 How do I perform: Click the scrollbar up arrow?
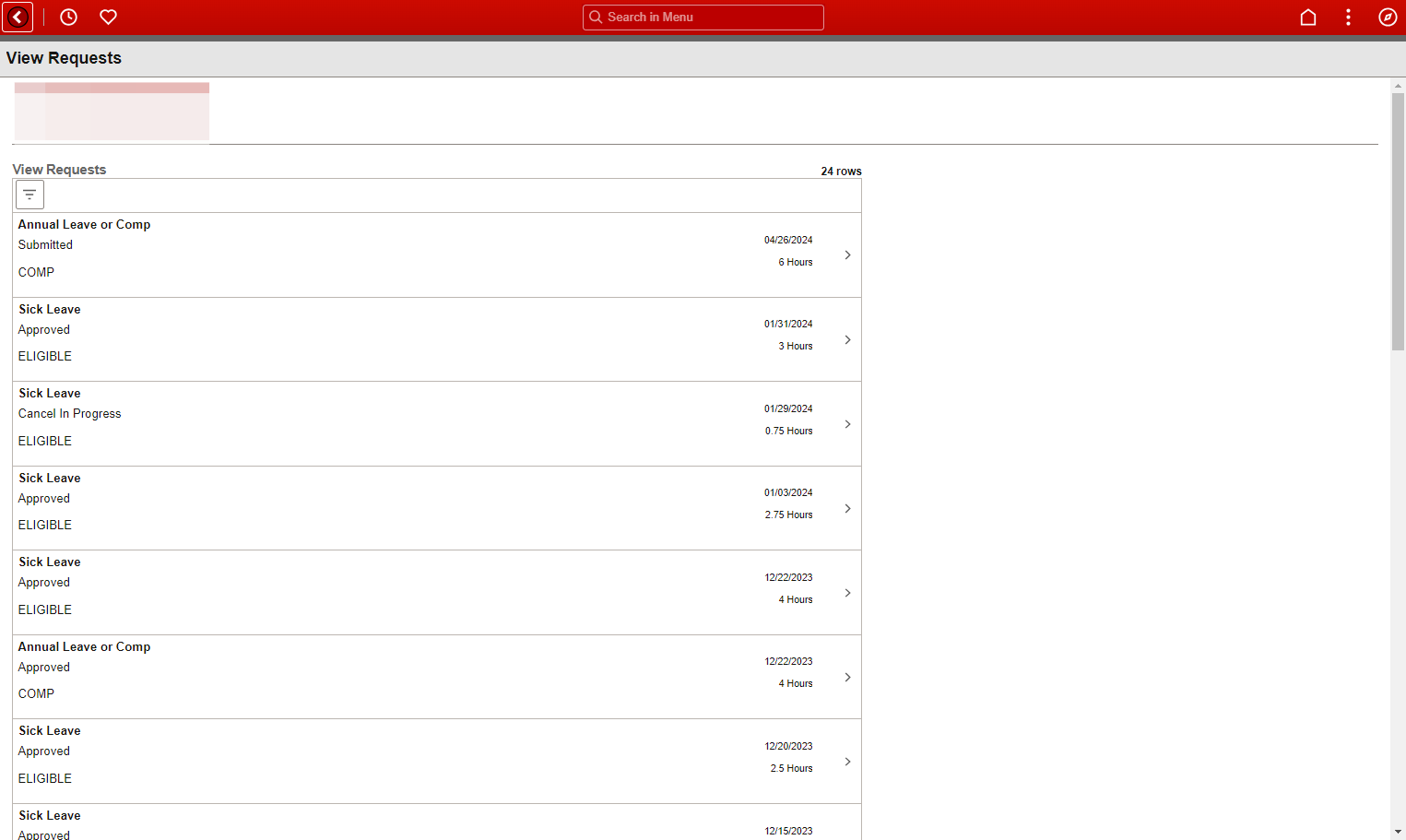tap(1398, 85)
